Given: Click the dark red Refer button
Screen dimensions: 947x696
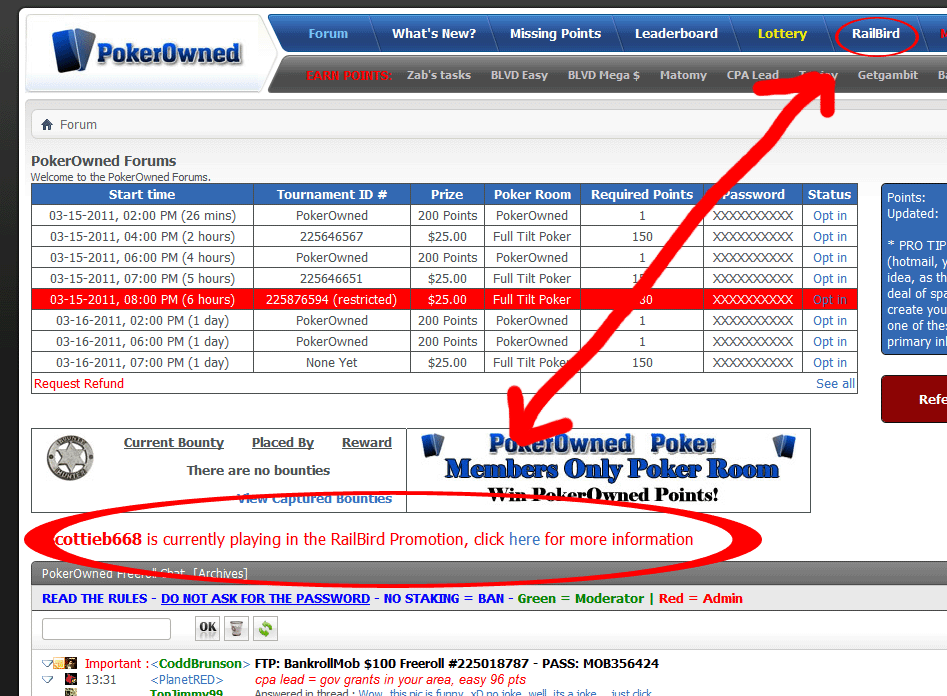Looking at the screenshot, I should pos(914,399).
